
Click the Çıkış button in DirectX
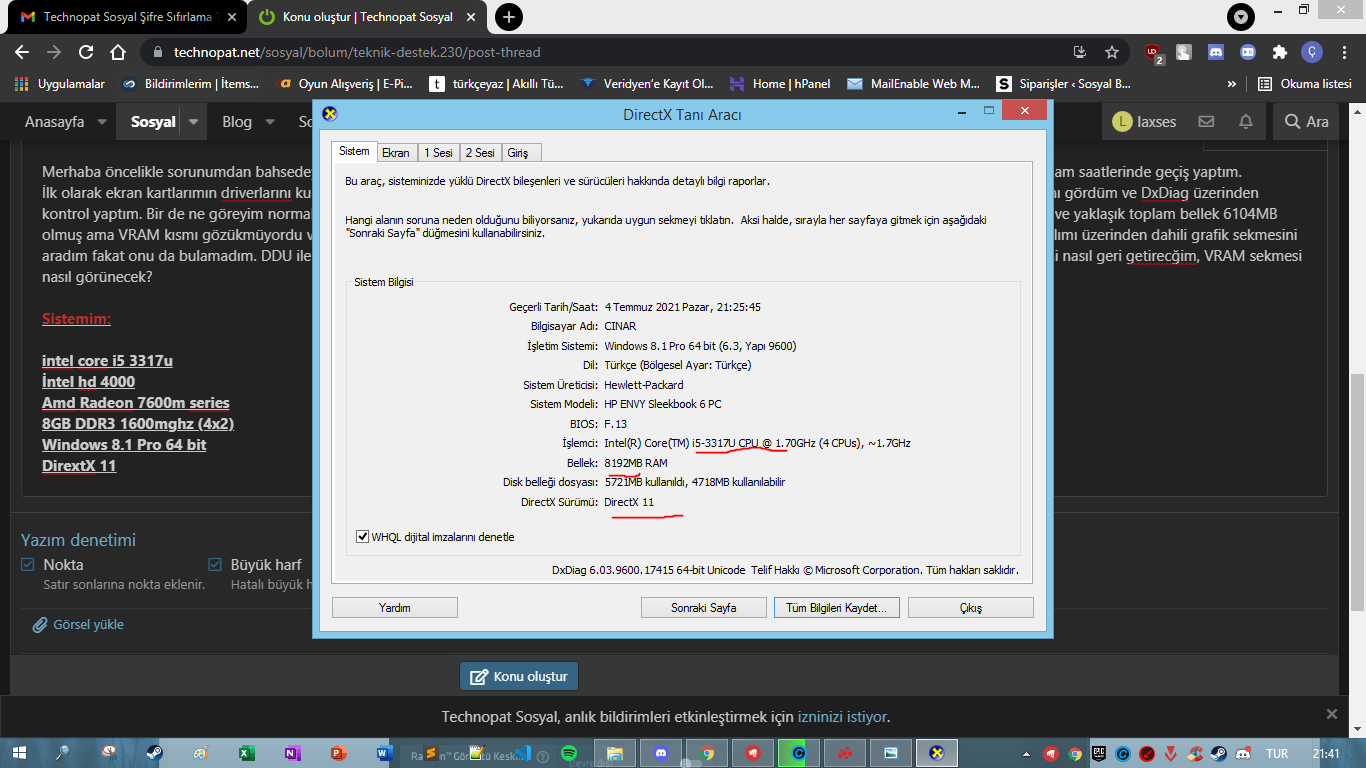tap(970, 608)
